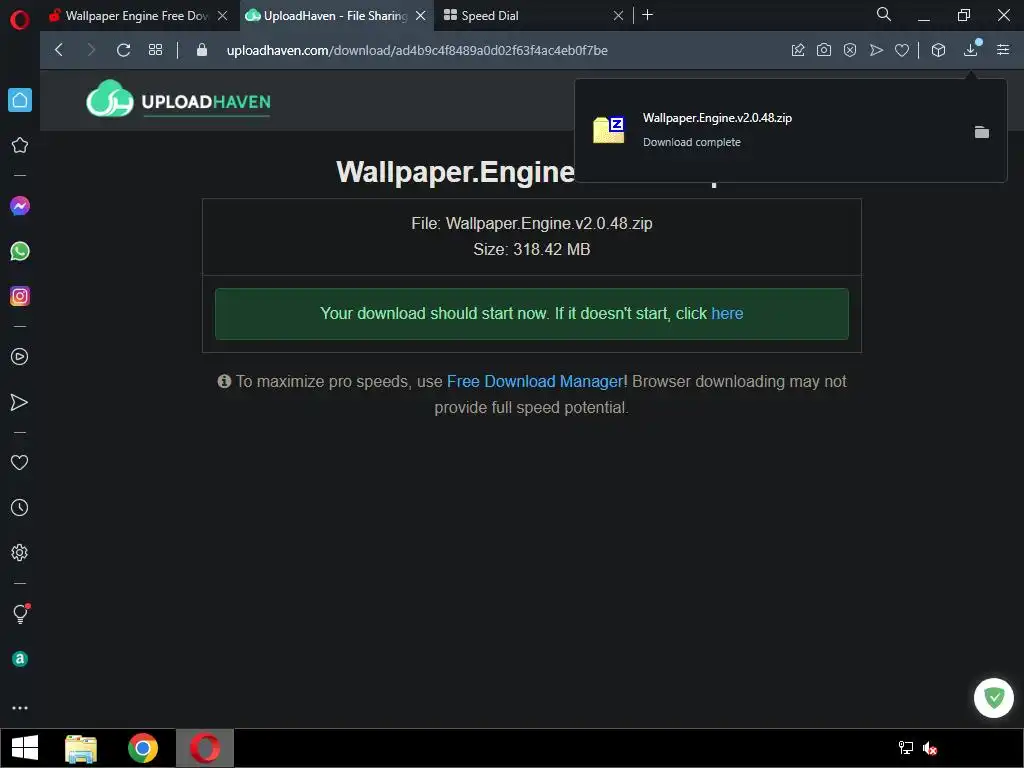Reload the UploadHaven page

tap(123, 50)
